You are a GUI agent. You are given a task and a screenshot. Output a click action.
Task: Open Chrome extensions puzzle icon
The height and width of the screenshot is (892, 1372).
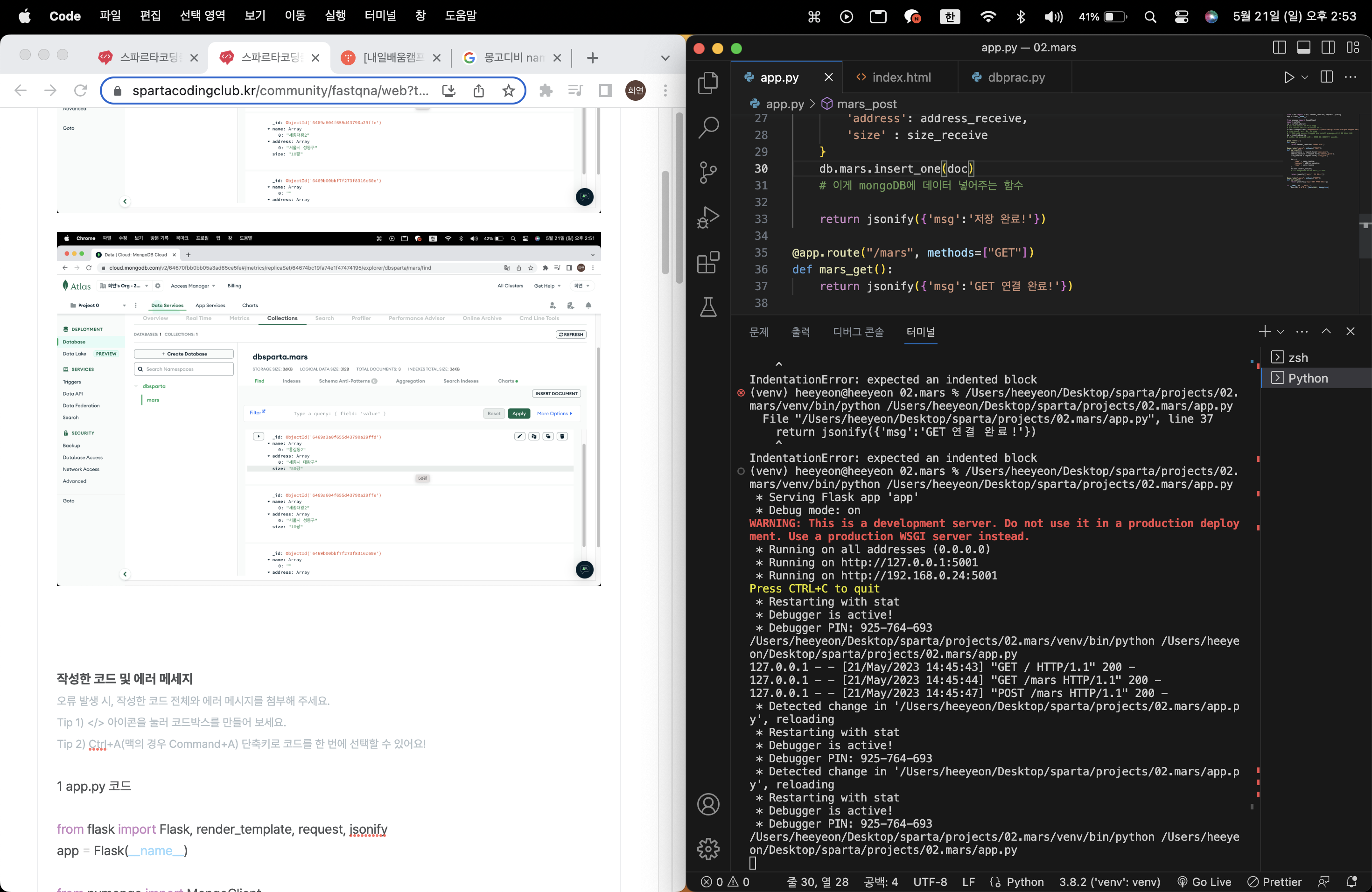tap(546, 91)
